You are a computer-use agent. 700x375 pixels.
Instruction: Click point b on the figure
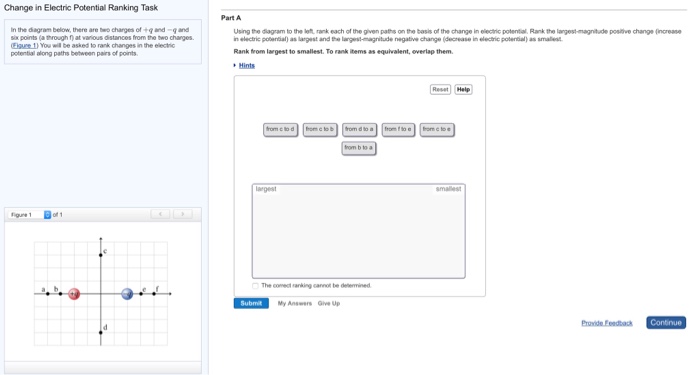[60, 294]
